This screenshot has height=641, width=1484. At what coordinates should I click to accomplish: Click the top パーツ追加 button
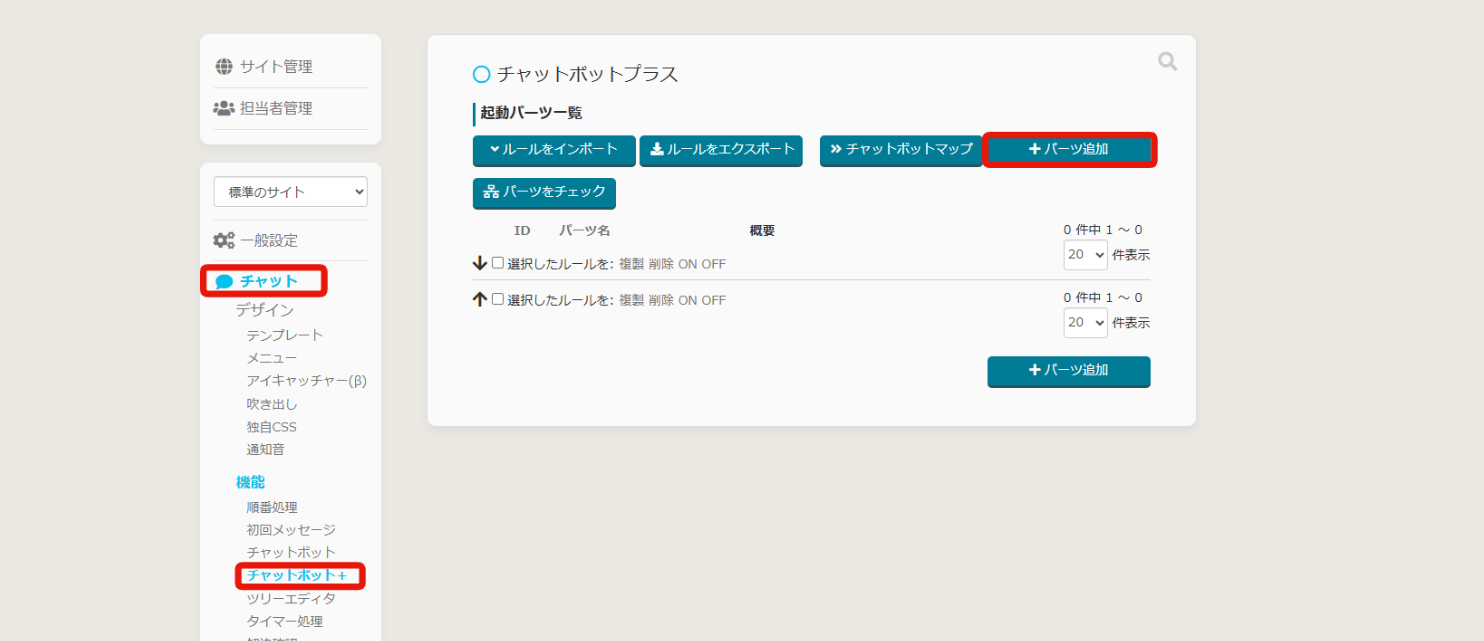pos(1069,150)
